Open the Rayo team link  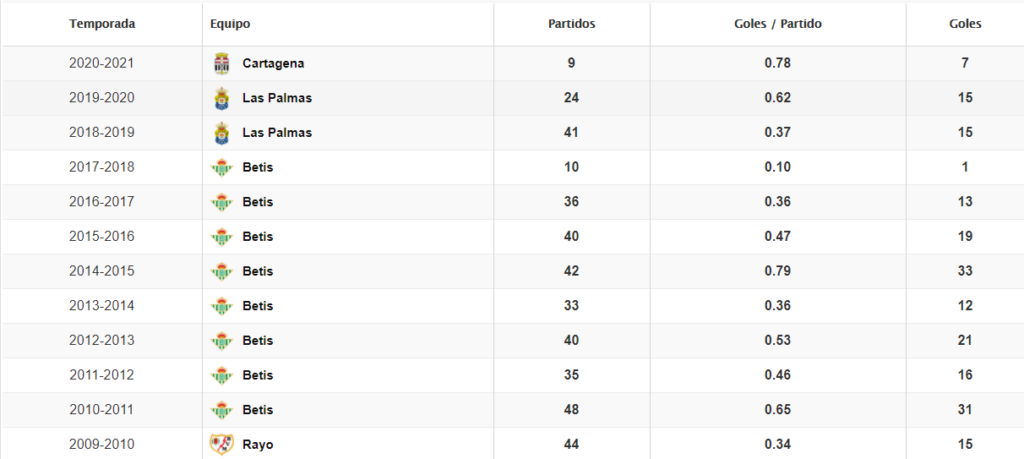click(x=257, y=444)
